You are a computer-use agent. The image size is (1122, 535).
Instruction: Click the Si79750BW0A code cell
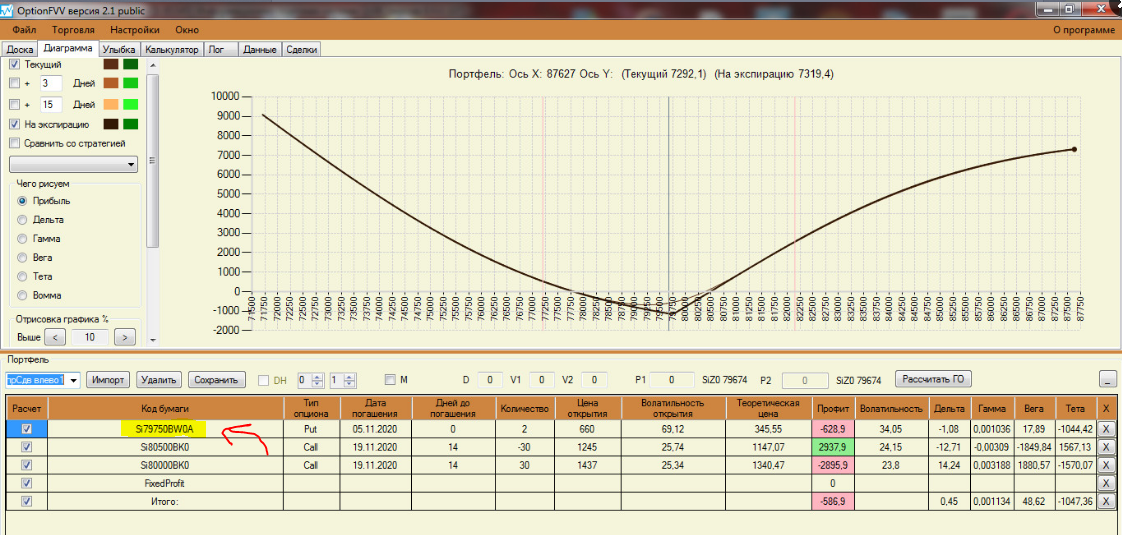click(164, 428)
